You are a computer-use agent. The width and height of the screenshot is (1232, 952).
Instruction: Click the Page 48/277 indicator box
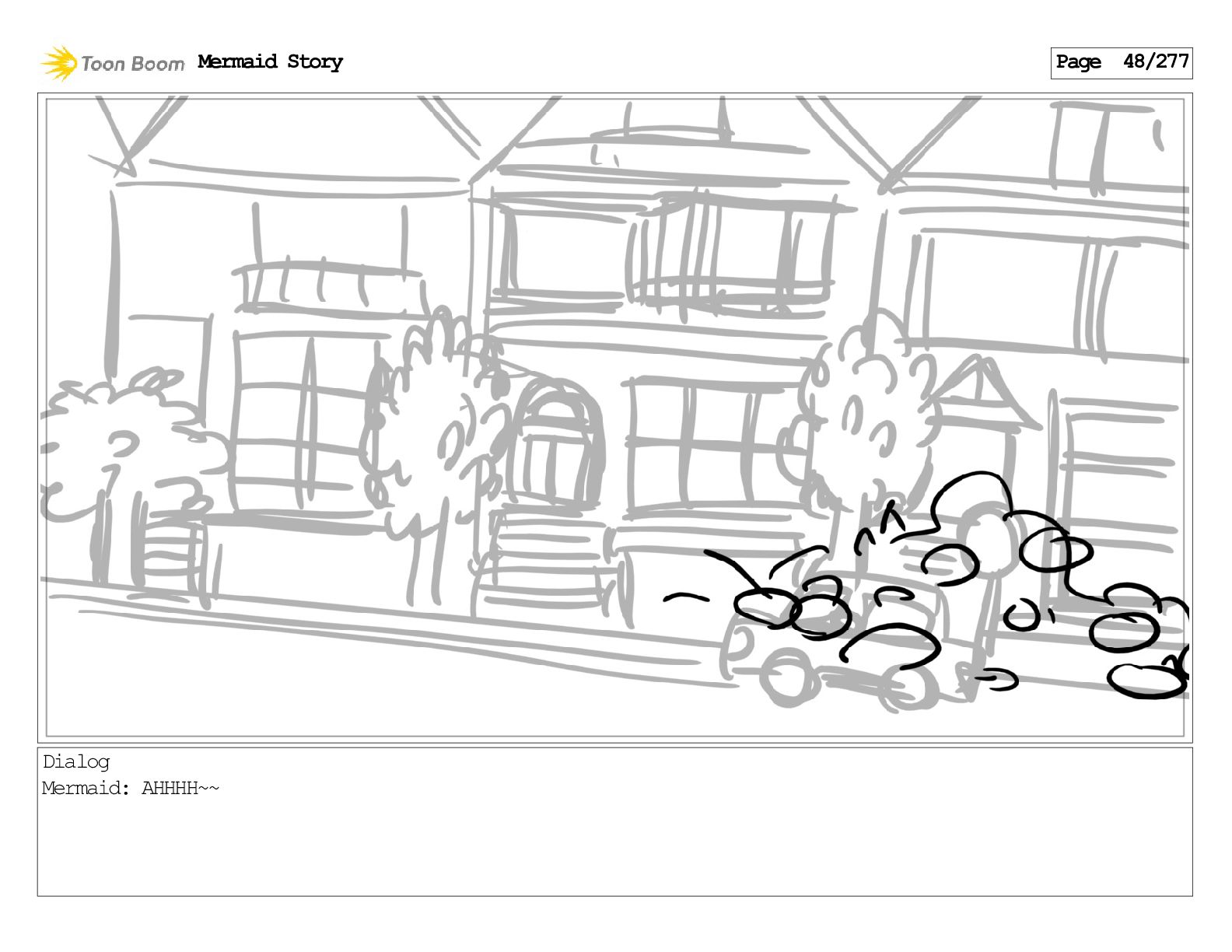(x=1122, y=62)
